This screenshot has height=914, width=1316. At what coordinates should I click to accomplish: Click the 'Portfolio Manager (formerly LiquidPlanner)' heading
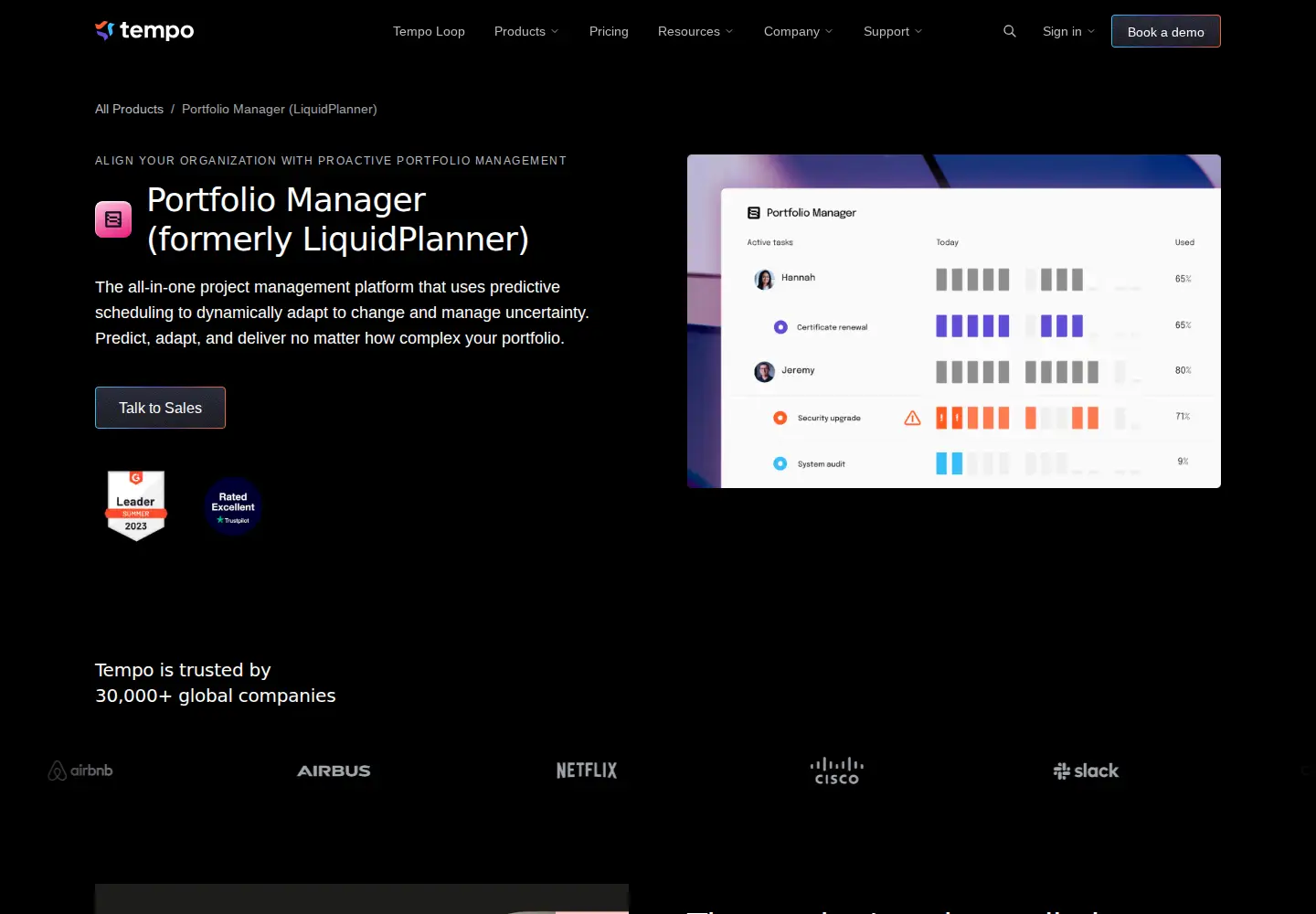[338, 219]
